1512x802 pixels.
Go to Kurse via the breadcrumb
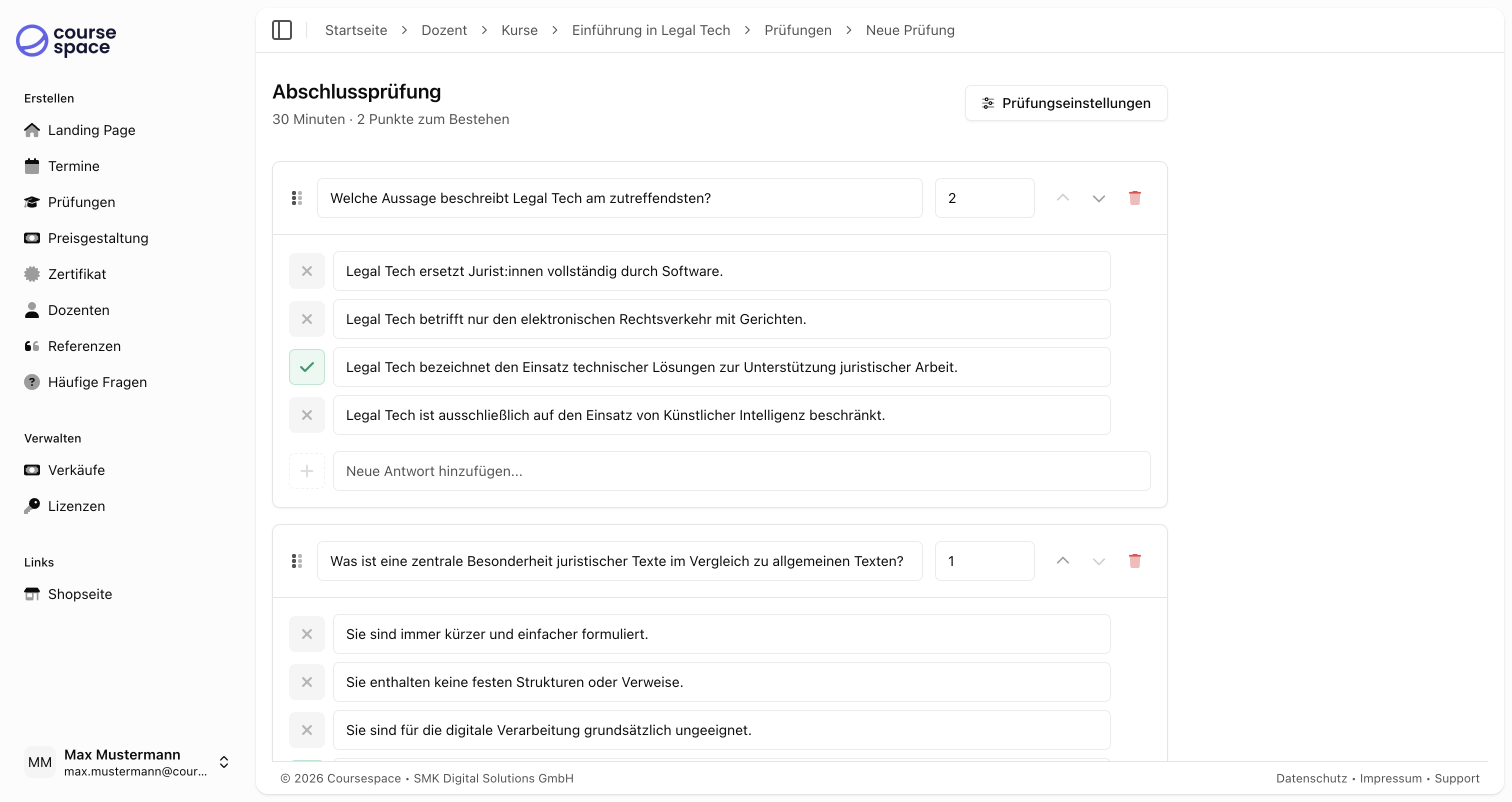click(519, 30)
